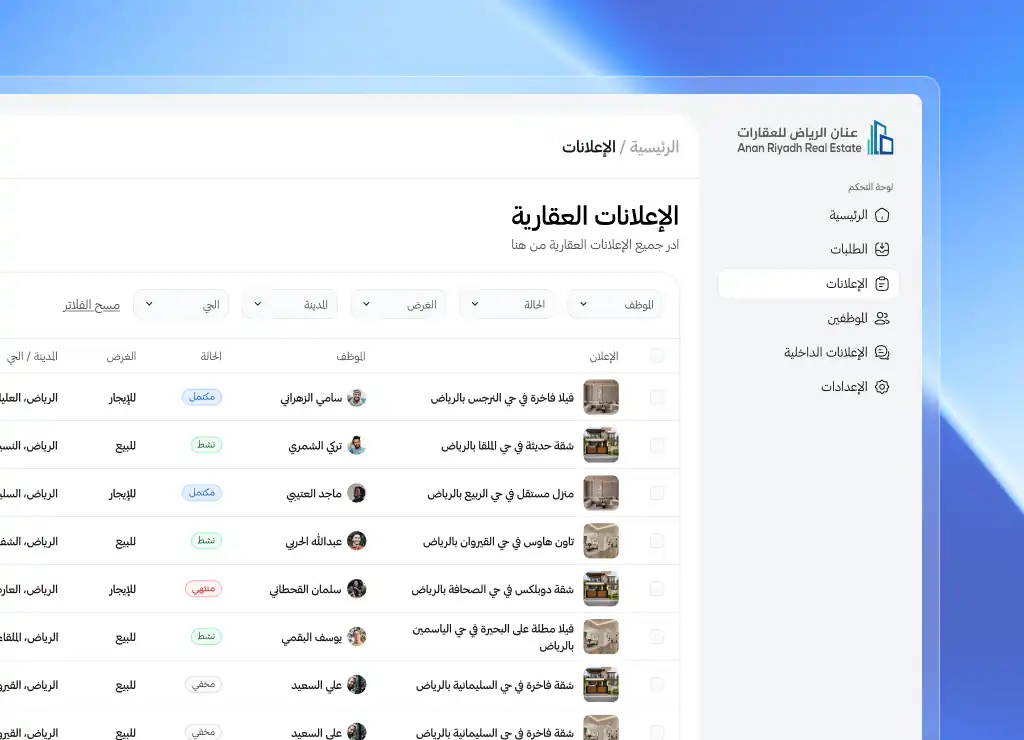This screenshot has height=740, width=1024.
Task: Click the الغرض column header in table
Action: click(x=121, y=356)
